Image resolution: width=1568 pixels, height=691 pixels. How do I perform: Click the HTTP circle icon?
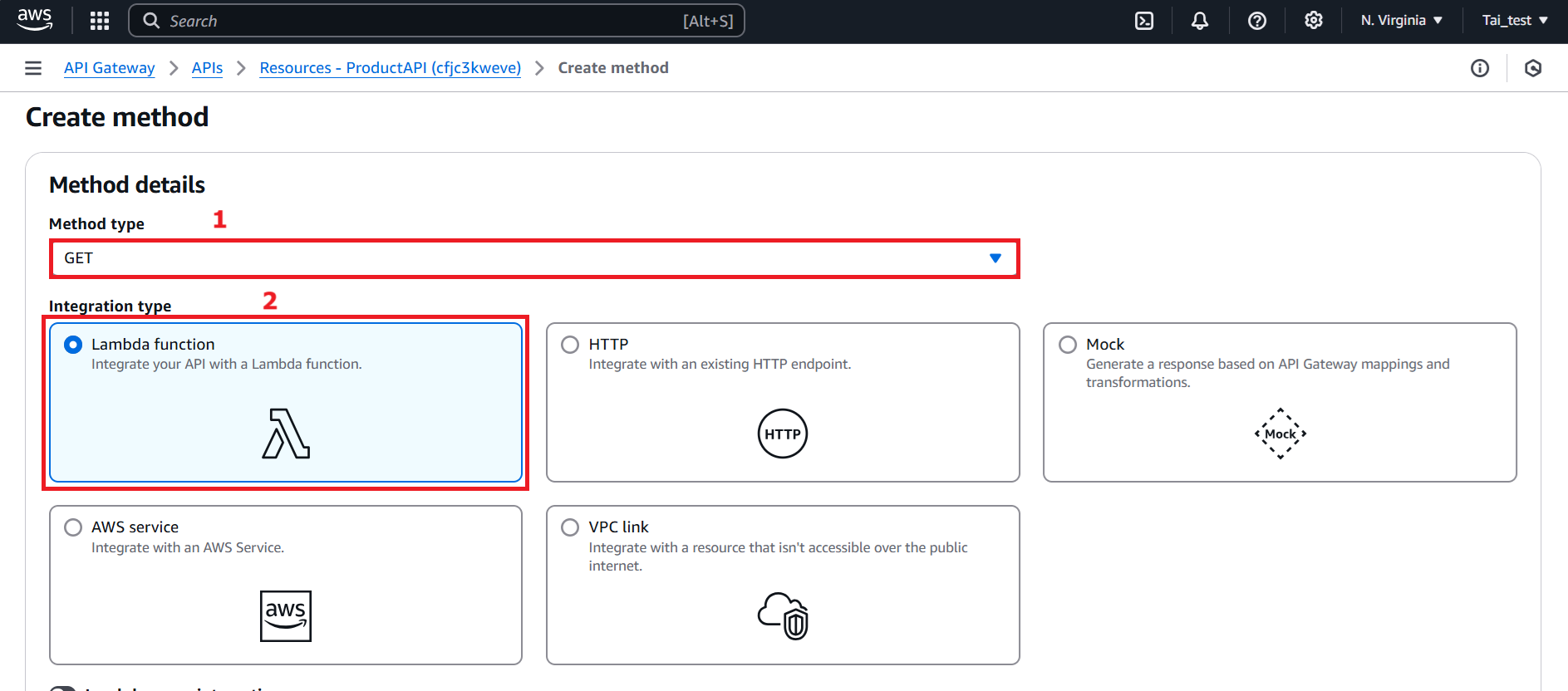click(783, 434)
